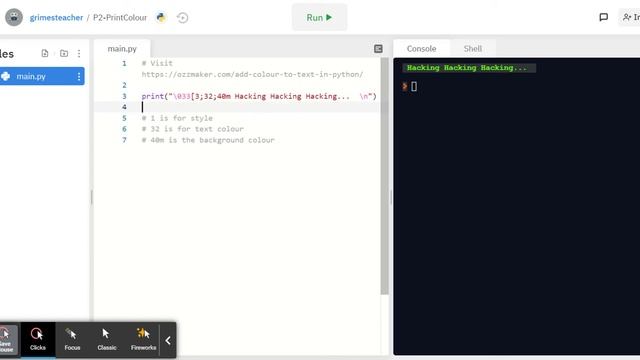Screen dimensions: 640x360
Task: Open the chat speech bubble icon
Action: [604, 17]
